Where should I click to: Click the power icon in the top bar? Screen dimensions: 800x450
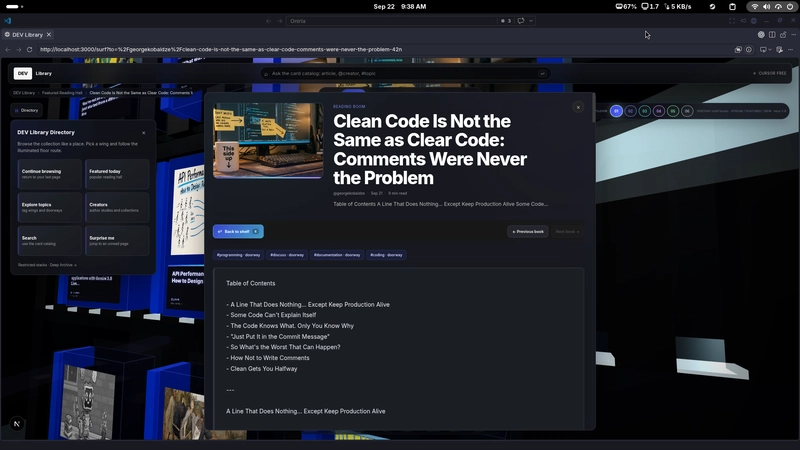790,7
